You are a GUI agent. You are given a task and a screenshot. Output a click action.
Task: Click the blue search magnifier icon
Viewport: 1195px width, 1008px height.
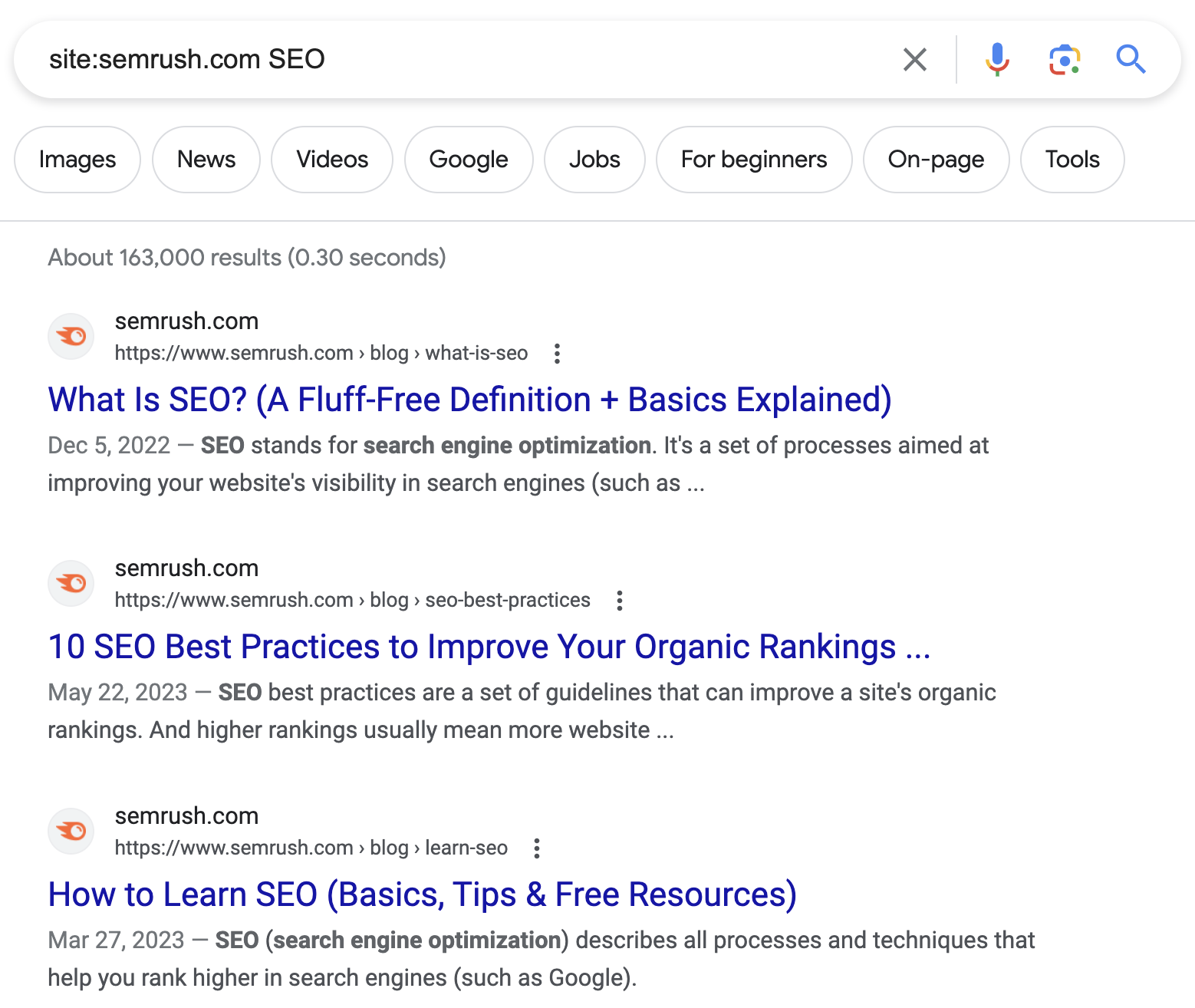tap(1131, 59)
